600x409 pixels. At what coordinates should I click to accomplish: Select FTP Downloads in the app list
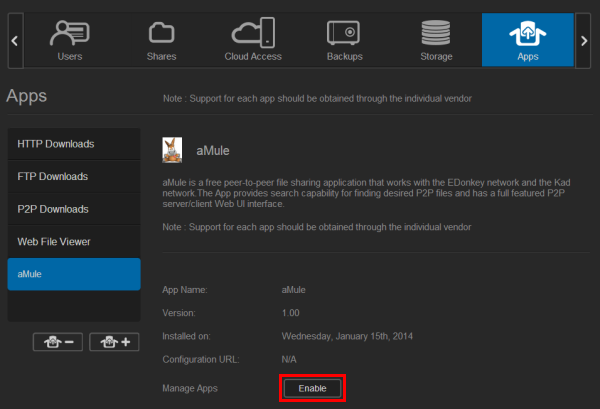pyautogui.click(x=74, y=176)
